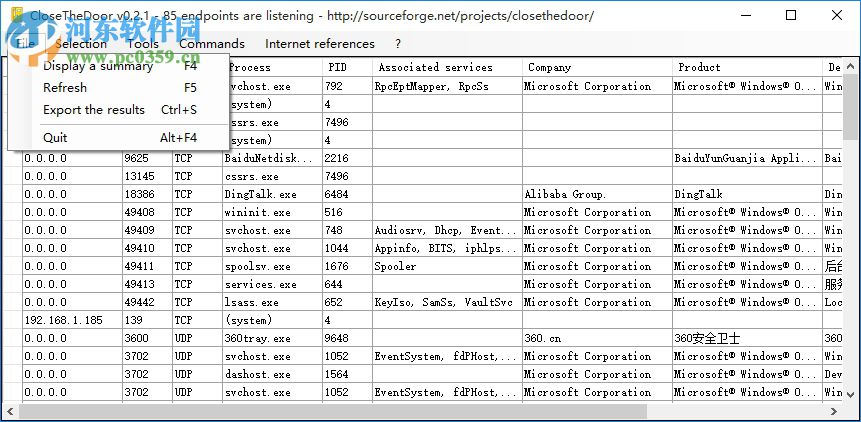Choose Refresh in the File menu
This screenshot has height=422, width=861.
tap(119, 88)
